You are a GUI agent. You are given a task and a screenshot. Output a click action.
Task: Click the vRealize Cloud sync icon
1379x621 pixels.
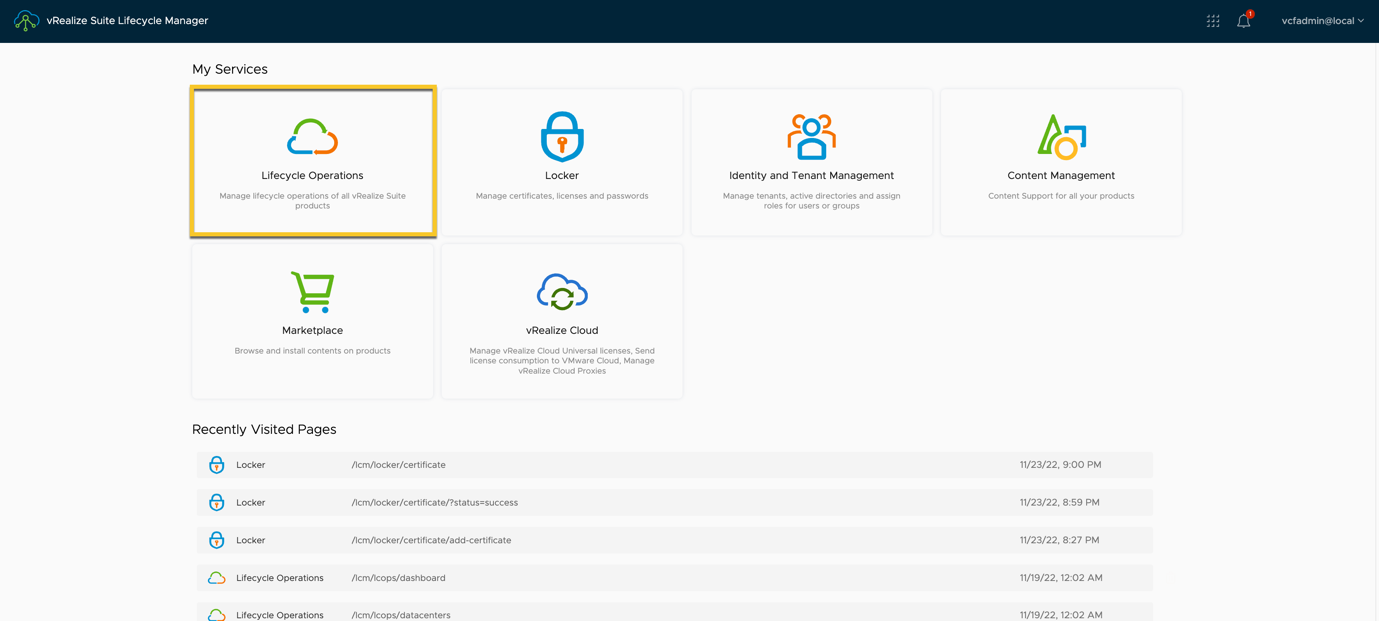(562, 292)
